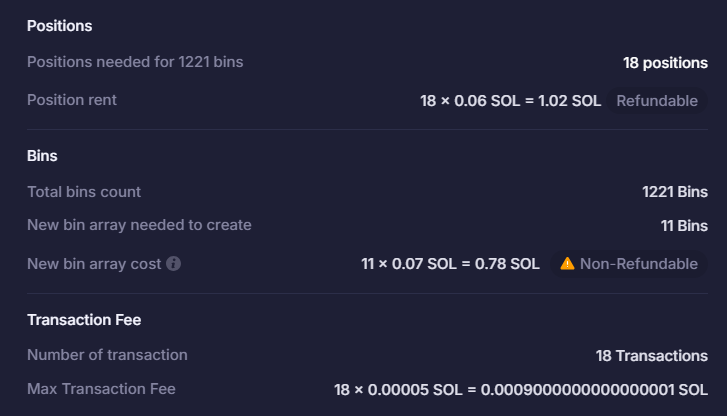Click the "1221 Bins" value
The image size is (727, 416).
pos(675,191)
